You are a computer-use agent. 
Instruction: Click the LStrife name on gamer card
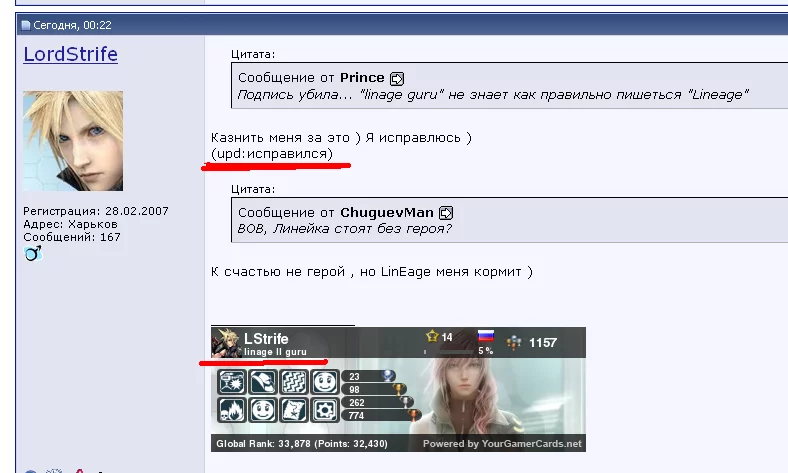pos(266,339)
